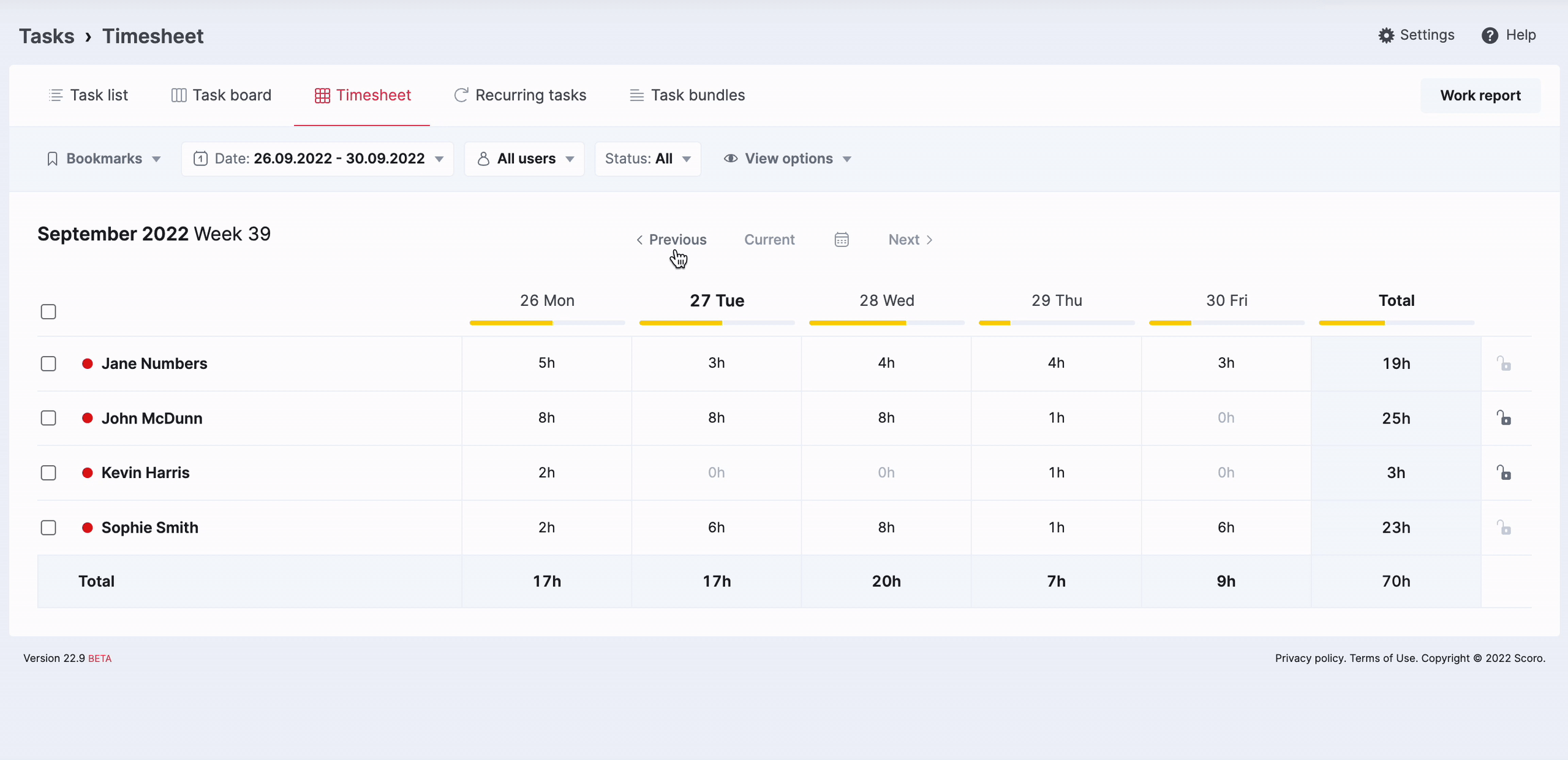Click the Help question mark icon
Image resolution: width=1568 pixels, height=760 pixels.
point(1490,36)
